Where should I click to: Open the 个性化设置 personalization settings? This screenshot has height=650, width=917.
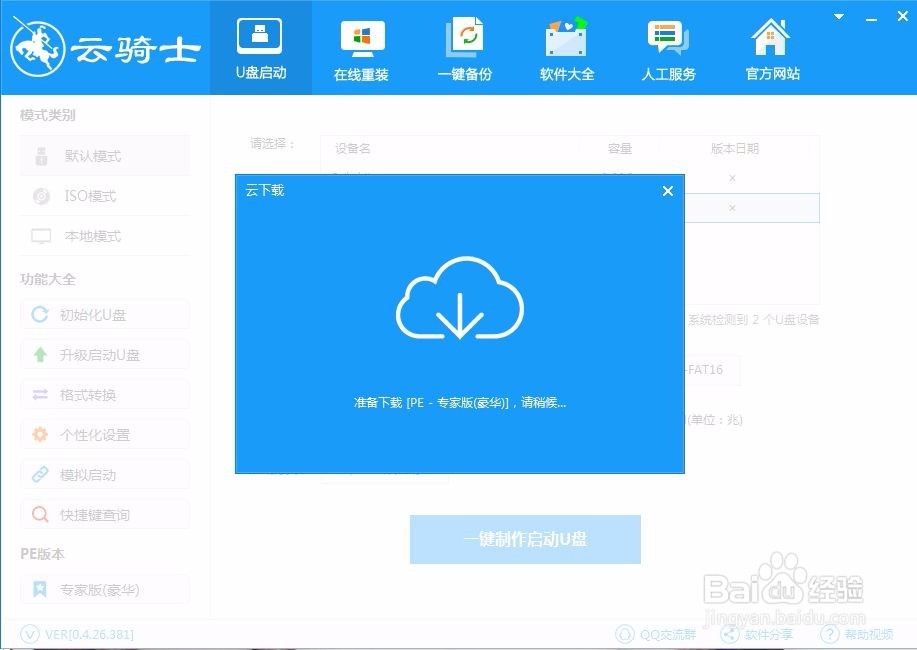coord(104,434)
